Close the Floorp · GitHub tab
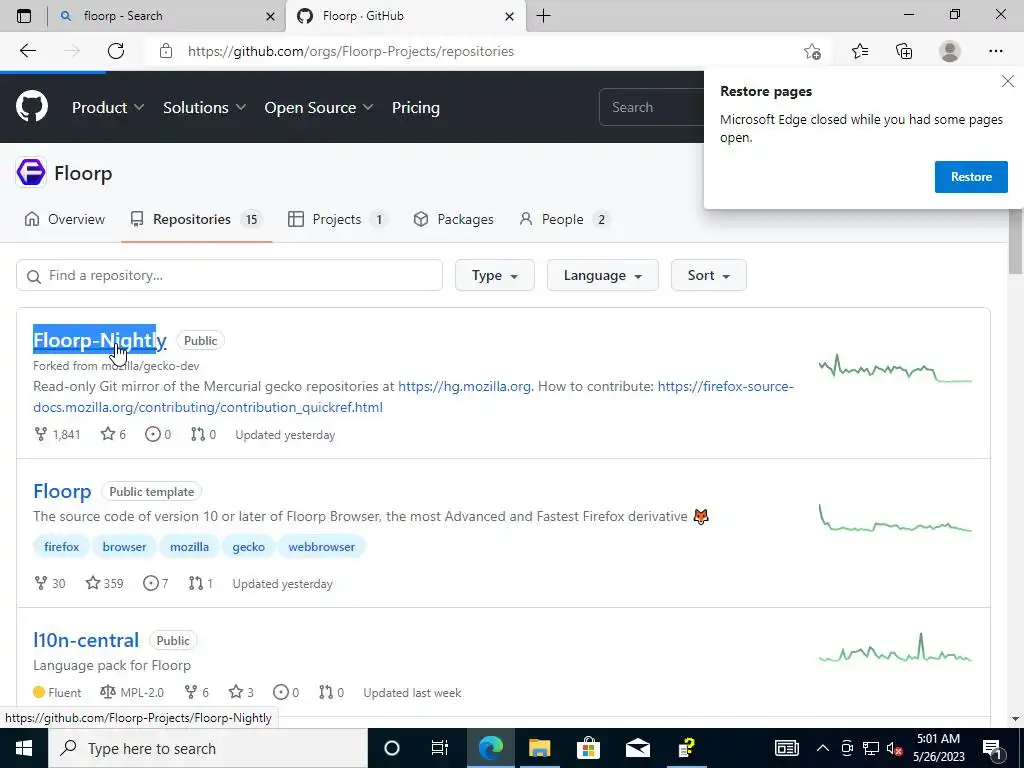This screenshot has width=1024, height=768. (509, 16)
